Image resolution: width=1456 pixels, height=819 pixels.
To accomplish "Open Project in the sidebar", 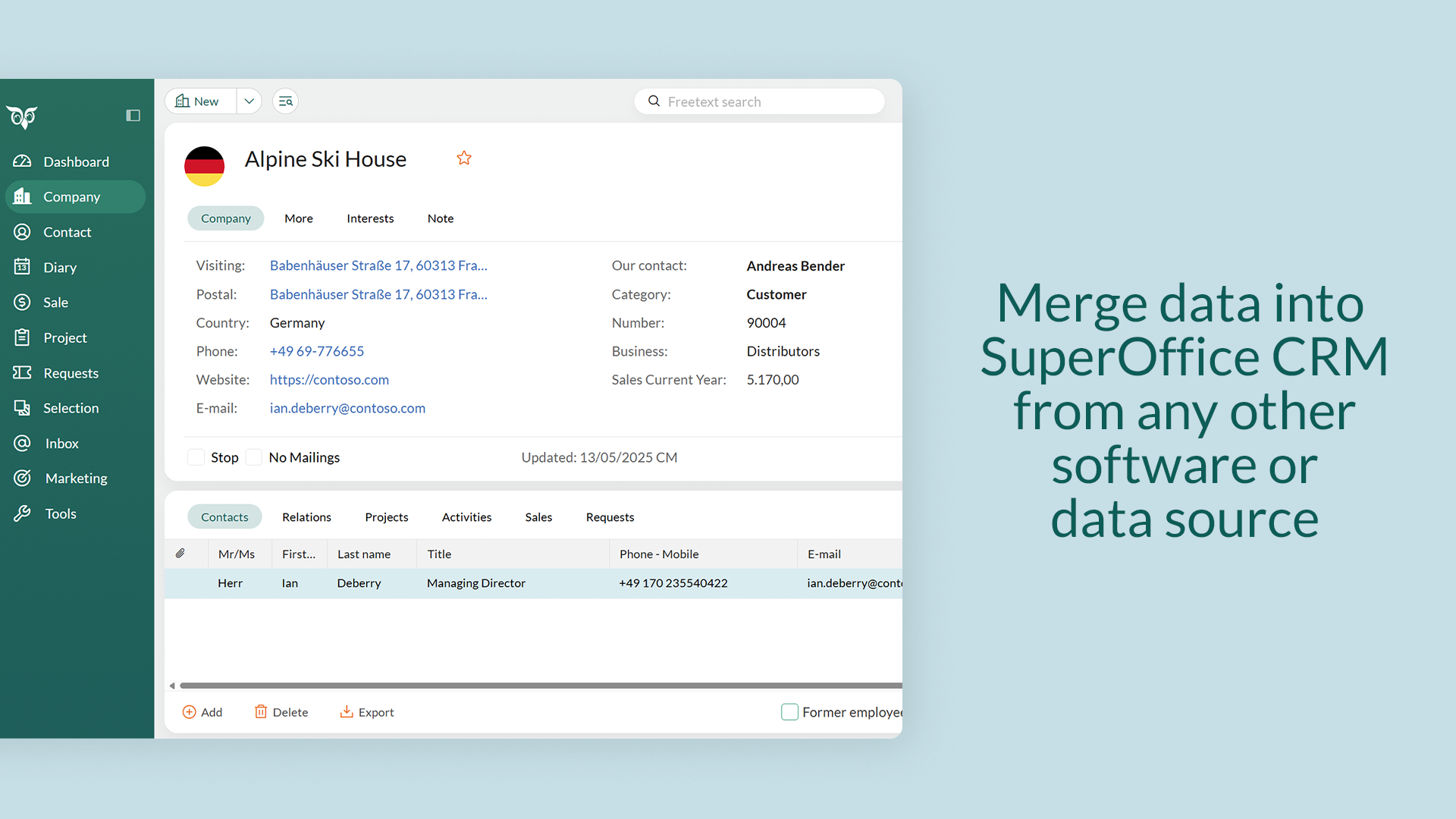I will (75, 337).
